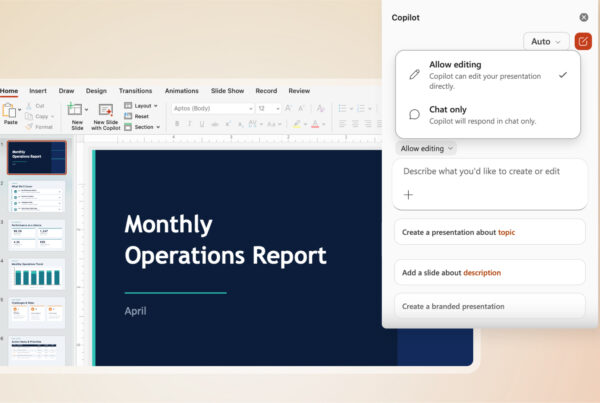Open the Transitions ribbon tab

tap(135, 91)
